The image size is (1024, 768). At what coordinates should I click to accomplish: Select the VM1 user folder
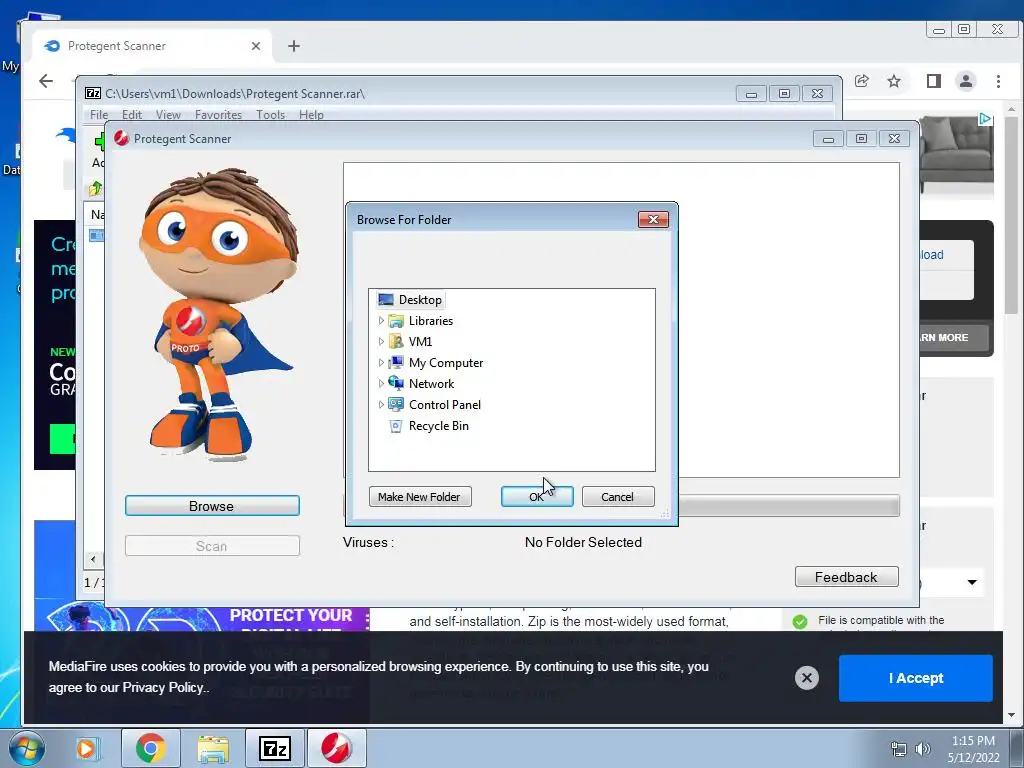coord(420,342)
